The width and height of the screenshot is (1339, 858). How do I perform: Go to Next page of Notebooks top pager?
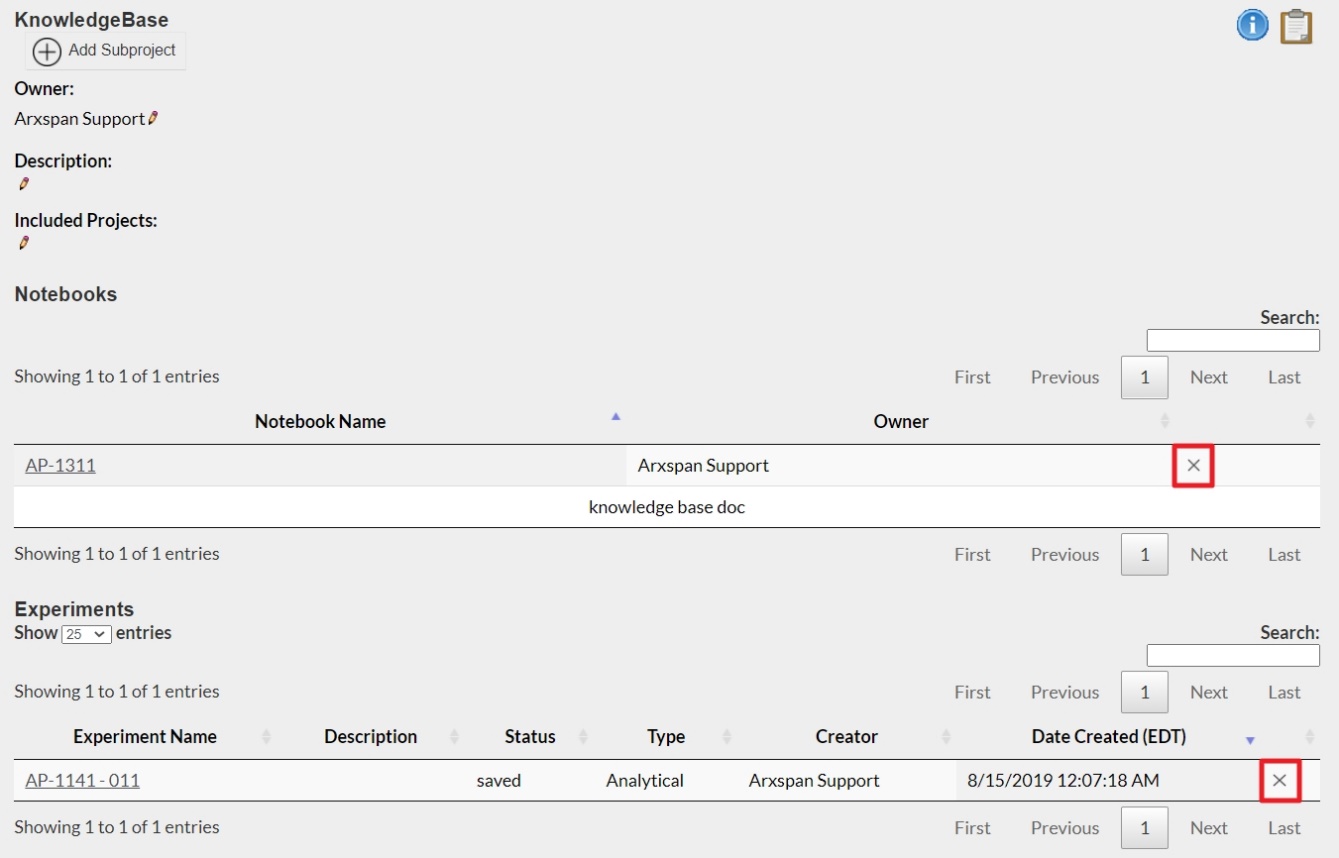pos(1208,378)
